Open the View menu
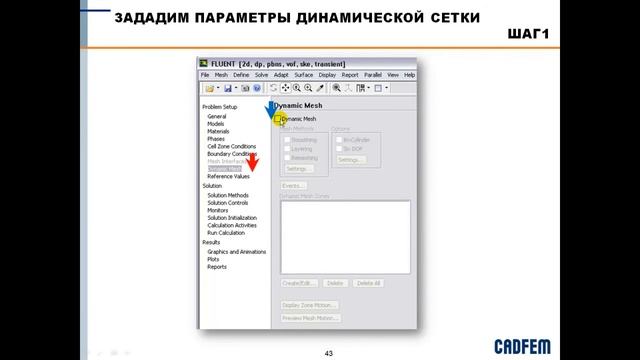This screenshot has width=640, height=360. pyautogui.click(x=393, y=75)
